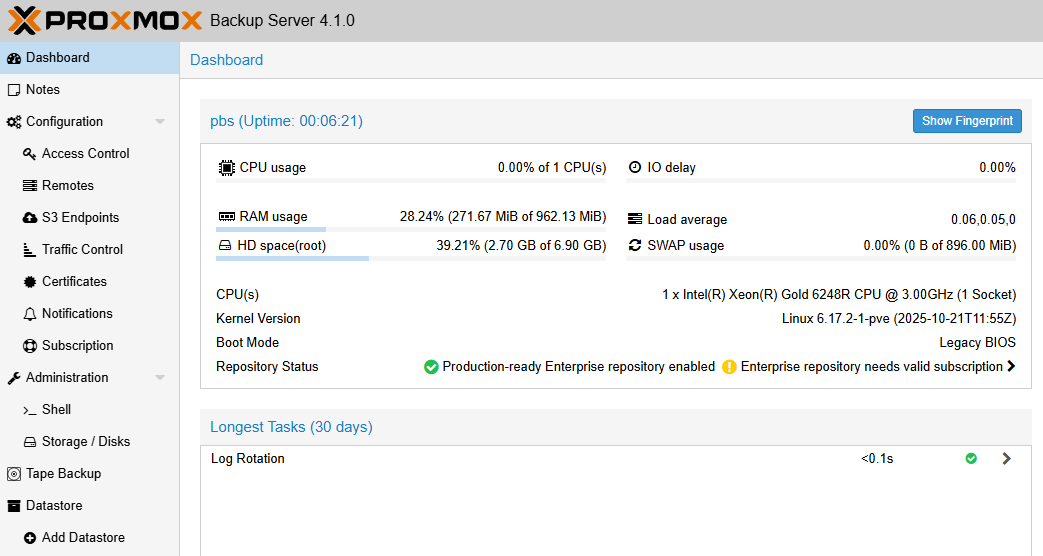Click the 0.06,0.05,0 load average value
Image resolution: width=1043 pixels, height=556 pixels.
983,219
